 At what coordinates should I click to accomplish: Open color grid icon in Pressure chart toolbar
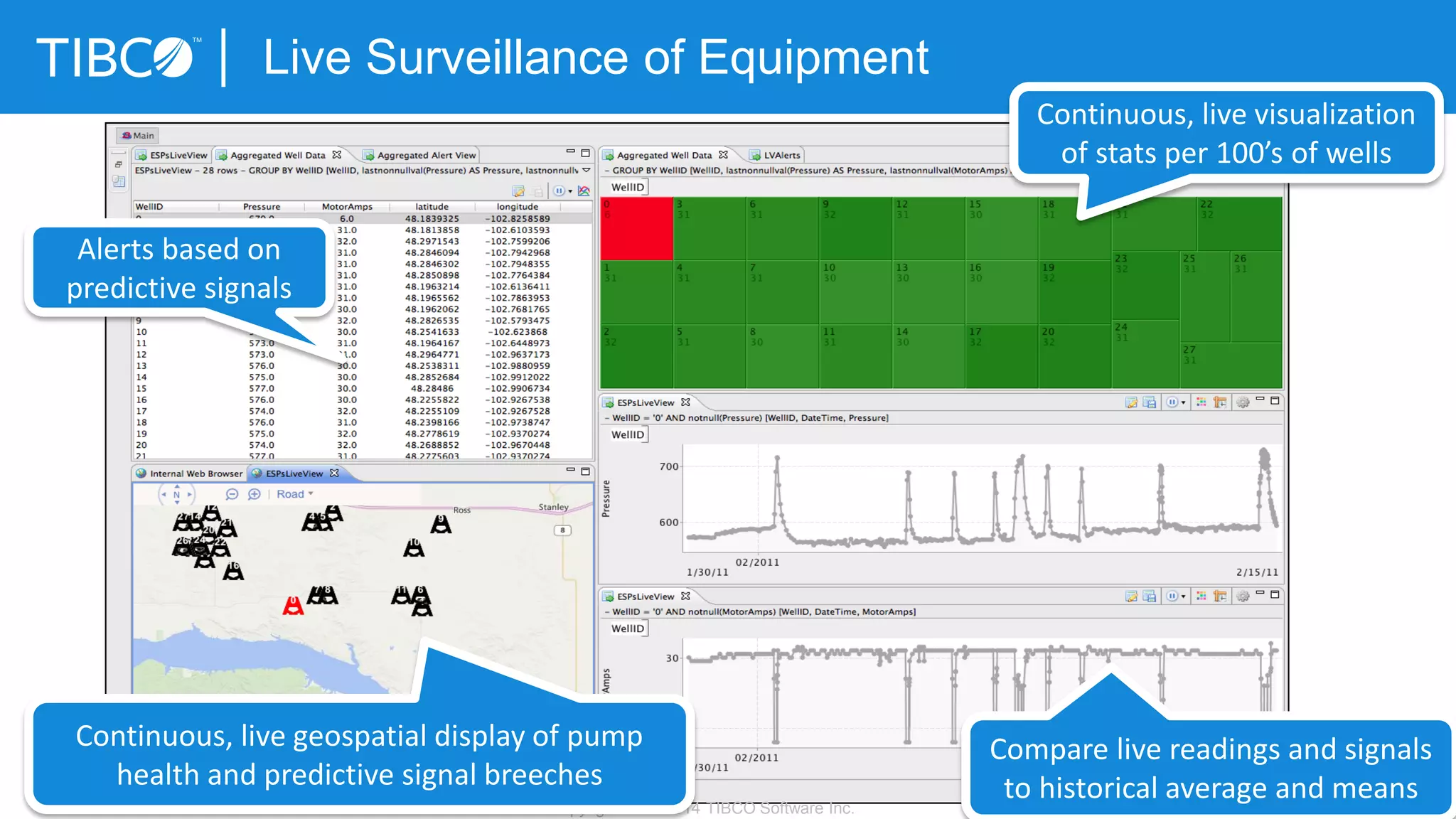pyautogui.click(x=1201, y=402)
